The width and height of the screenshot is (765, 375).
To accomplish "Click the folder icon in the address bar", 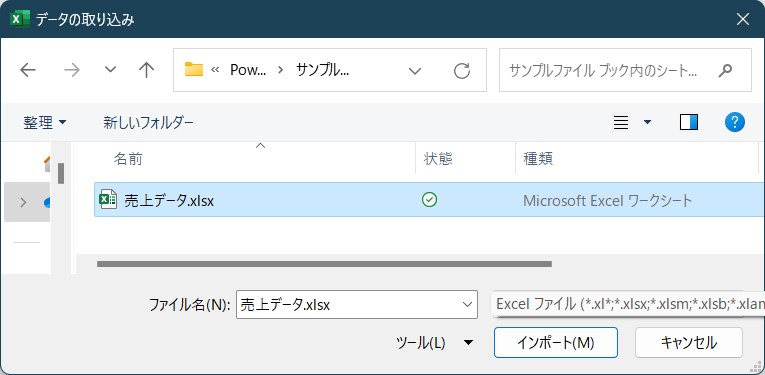I will click(194, 70).
